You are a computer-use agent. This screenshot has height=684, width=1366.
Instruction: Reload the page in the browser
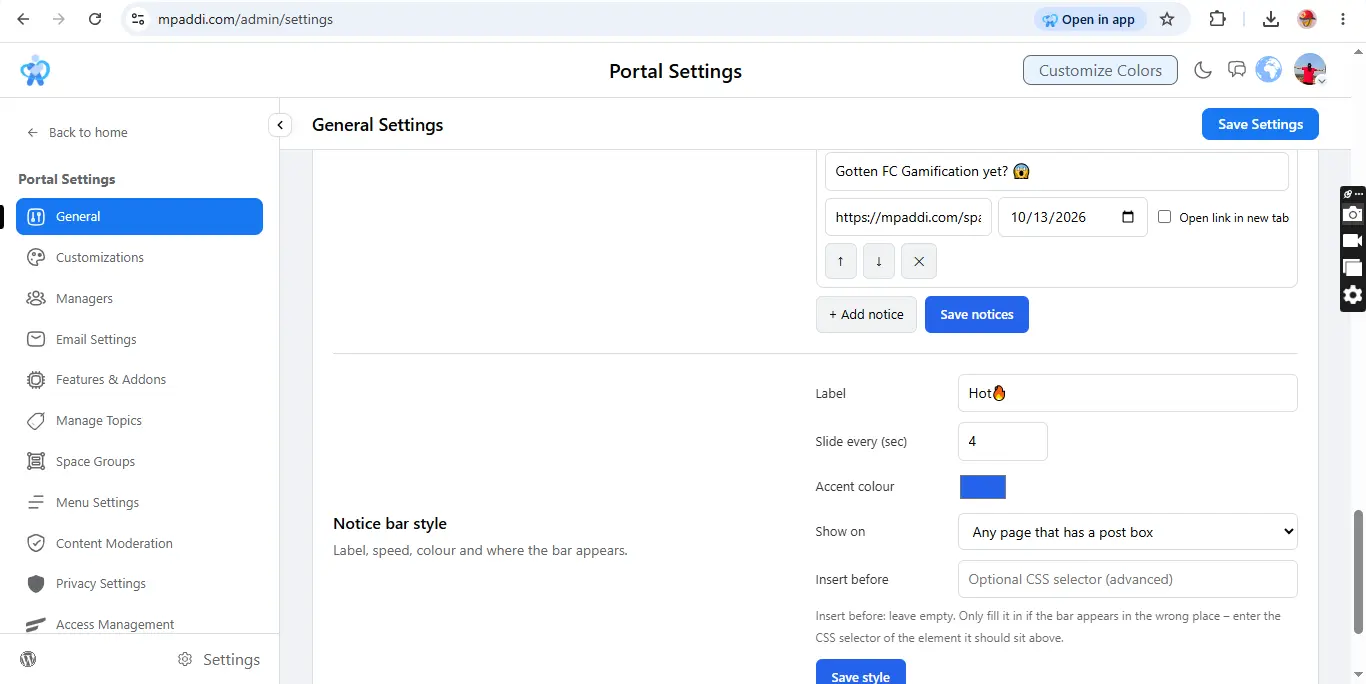tap(95, 19)
